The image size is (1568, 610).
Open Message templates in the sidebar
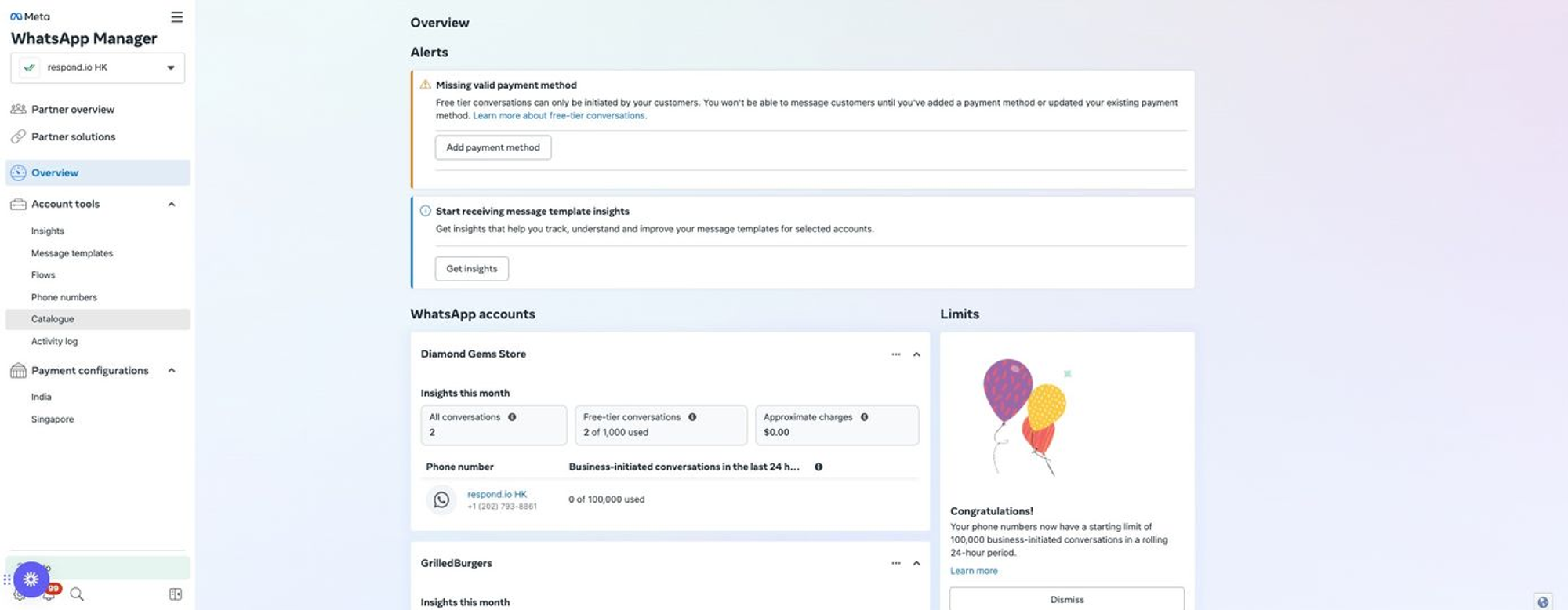click(x=72, y=253)
